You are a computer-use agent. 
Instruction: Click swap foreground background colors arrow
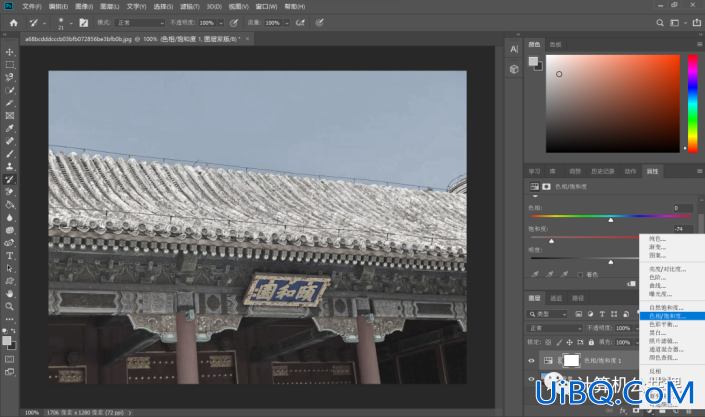13,331
